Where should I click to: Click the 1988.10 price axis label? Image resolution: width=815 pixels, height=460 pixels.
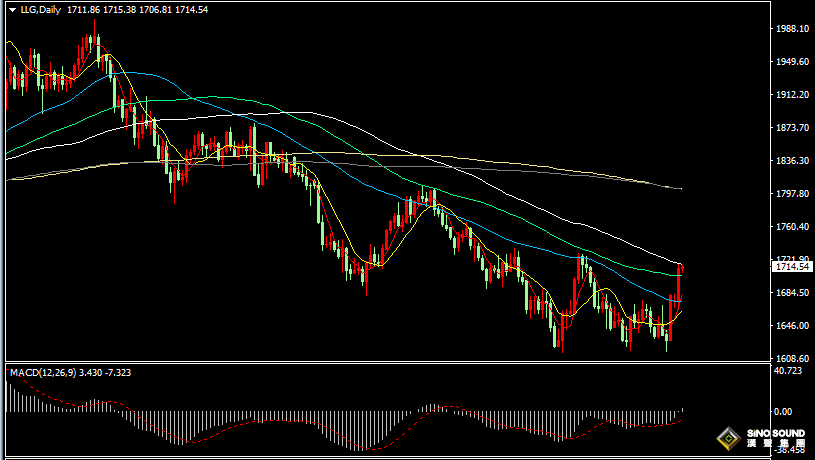(790, 29)
